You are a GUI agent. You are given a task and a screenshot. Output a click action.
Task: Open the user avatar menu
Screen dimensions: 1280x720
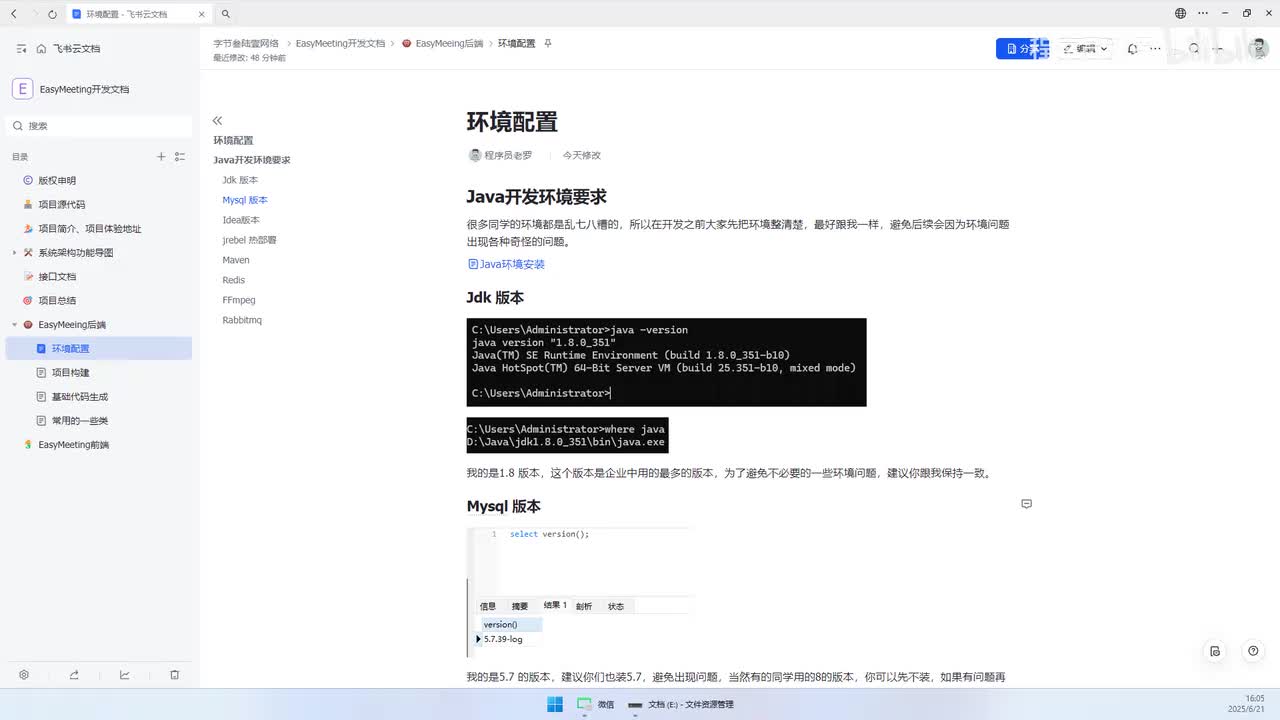(x=1258, y=48)
